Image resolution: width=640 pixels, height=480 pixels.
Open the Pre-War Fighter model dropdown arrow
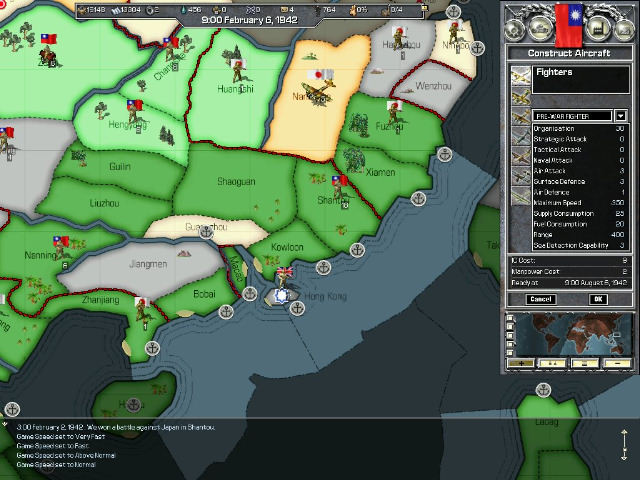point(620,116)
